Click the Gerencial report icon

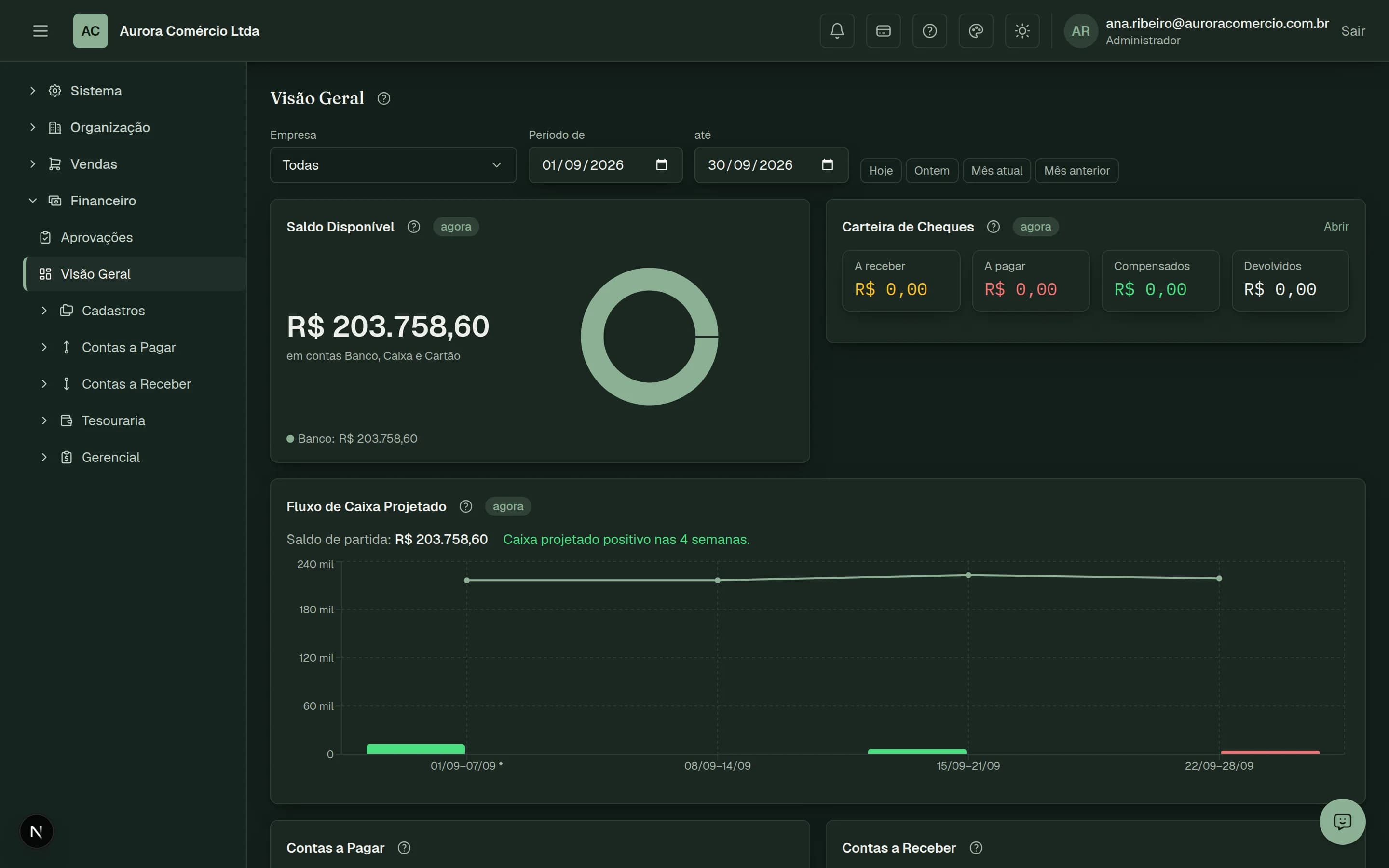tap(67, 458)
